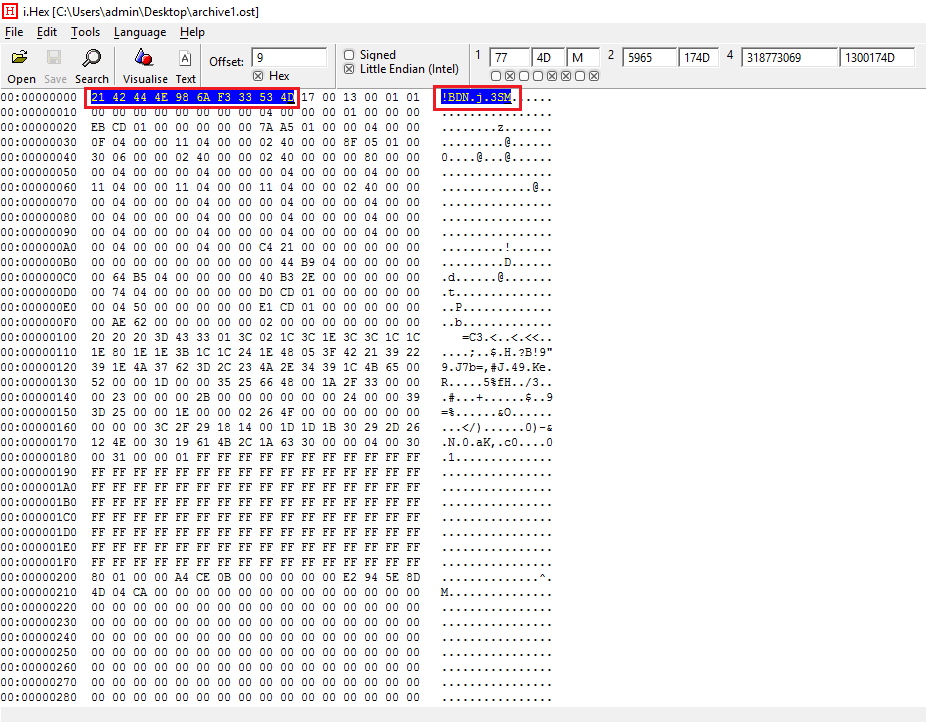Select address 00:00000100
Viewport: 926px width, 722px height.
click(x=39, y=337)
